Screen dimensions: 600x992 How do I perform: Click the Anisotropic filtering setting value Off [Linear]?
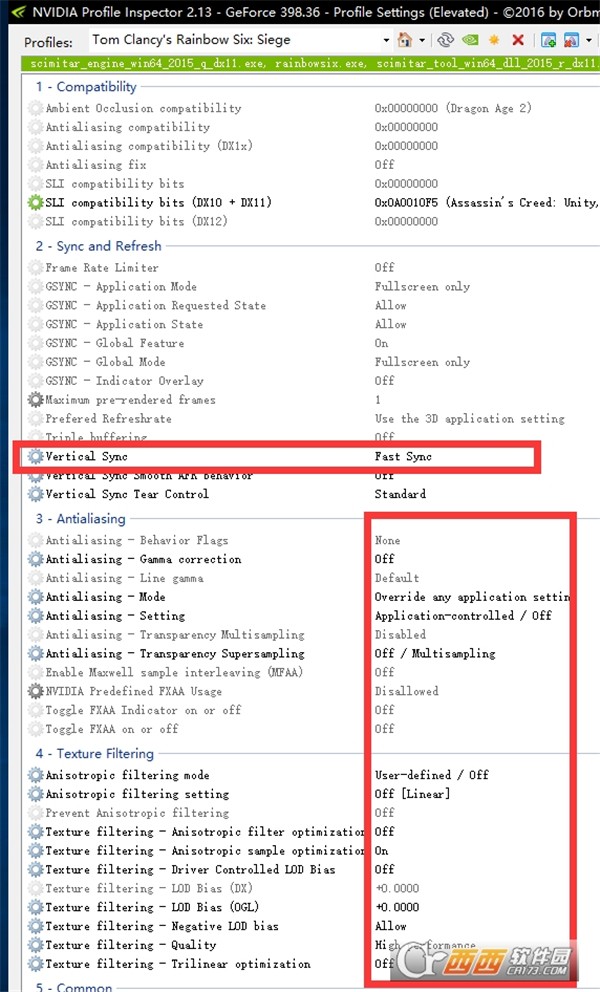click(x=413, y=793)
